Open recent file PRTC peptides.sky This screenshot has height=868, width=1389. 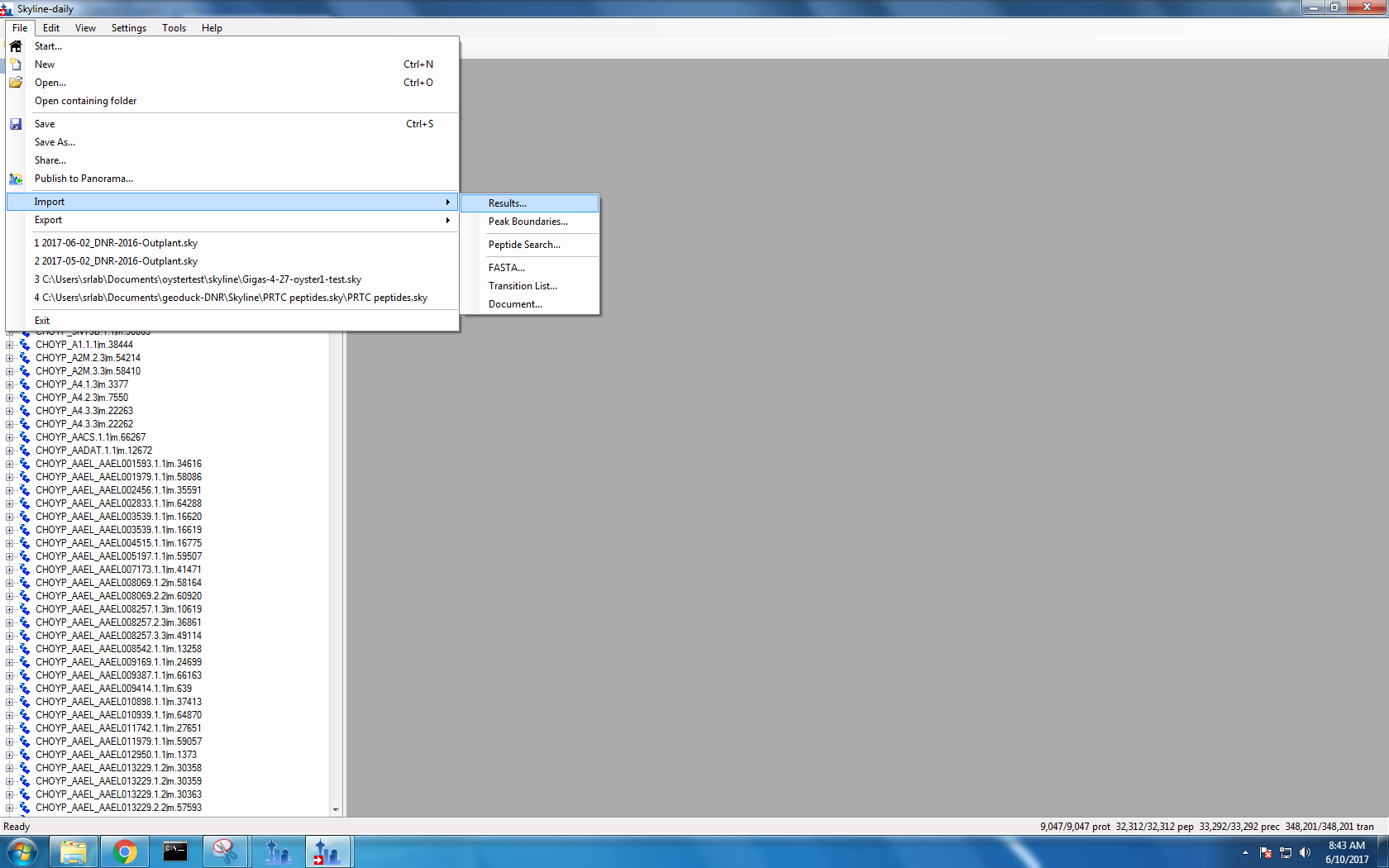tap(232, 298)
